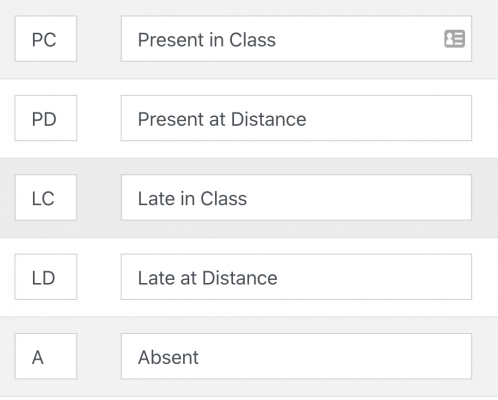Edit the Late in Class description

pyautogui.click(x=296, y=197)
